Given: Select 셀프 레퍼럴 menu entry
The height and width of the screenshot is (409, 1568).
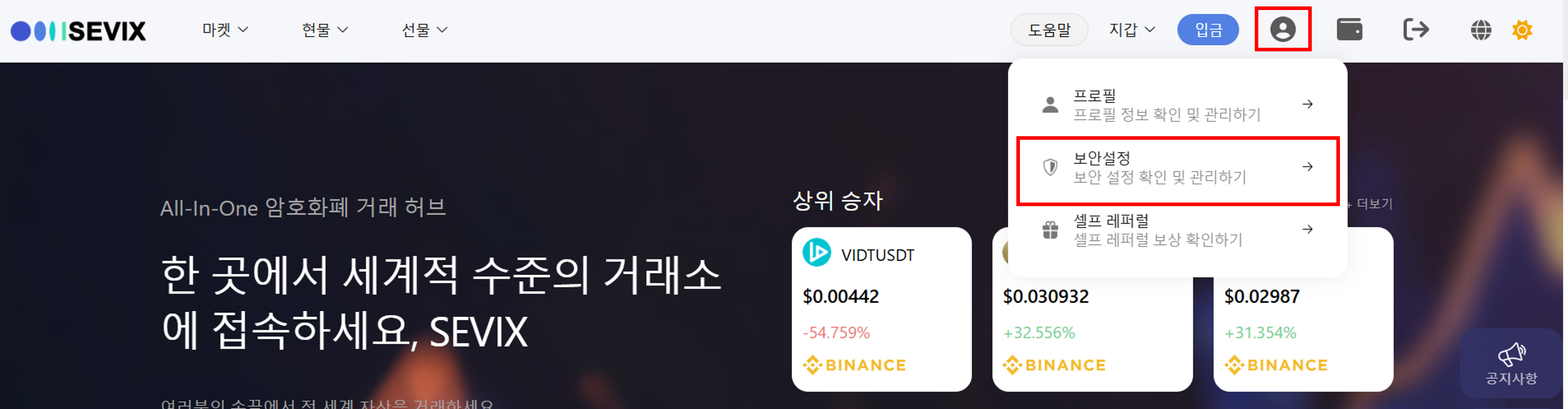Looking at the screenshot, I should 1177,230.
